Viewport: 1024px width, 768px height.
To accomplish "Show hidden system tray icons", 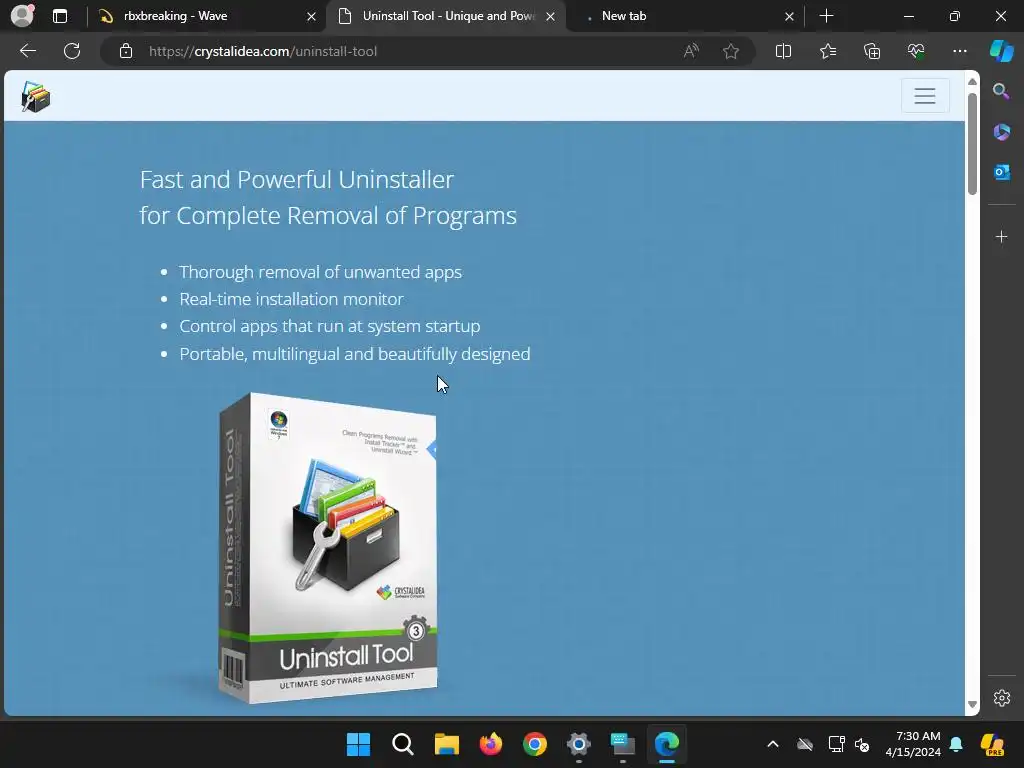I will tap(773, 744).
